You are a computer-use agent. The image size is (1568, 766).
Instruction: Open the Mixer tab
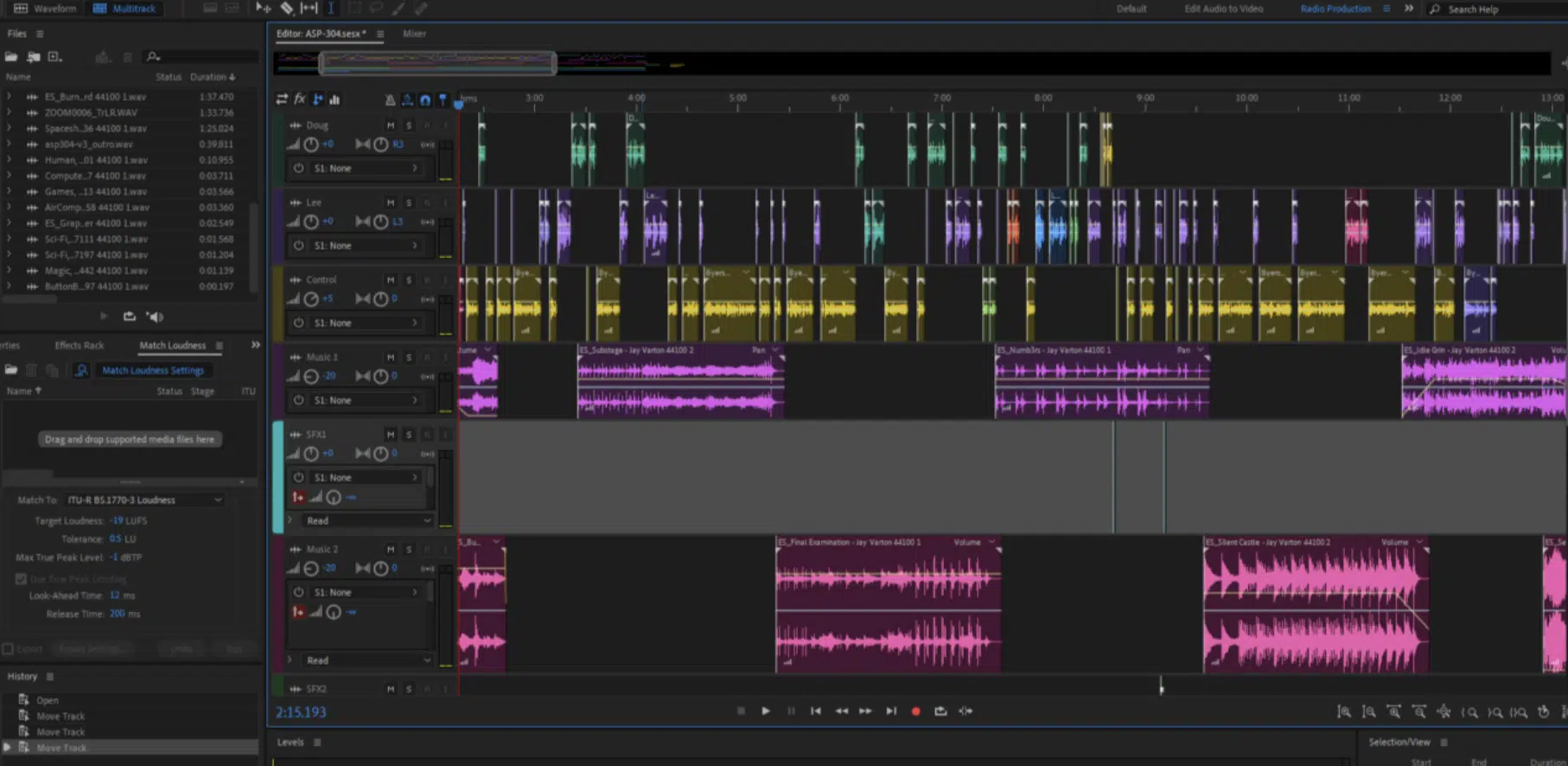click(414, 34)
